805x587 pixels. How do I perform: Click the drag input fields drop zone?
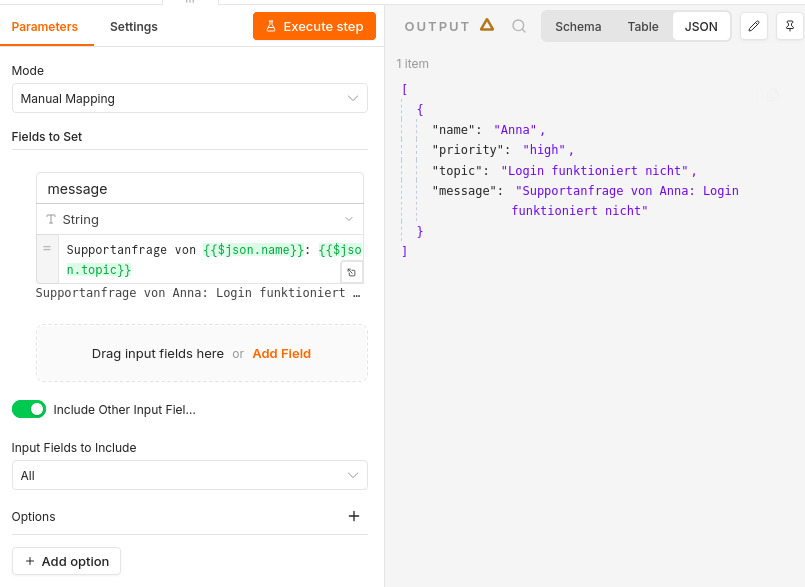point(202,353)
